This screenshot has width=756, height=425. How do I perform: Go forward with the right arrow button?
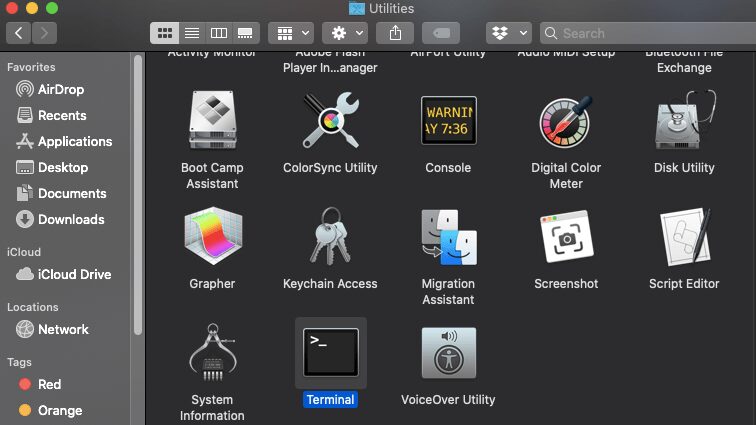[44, 33]
